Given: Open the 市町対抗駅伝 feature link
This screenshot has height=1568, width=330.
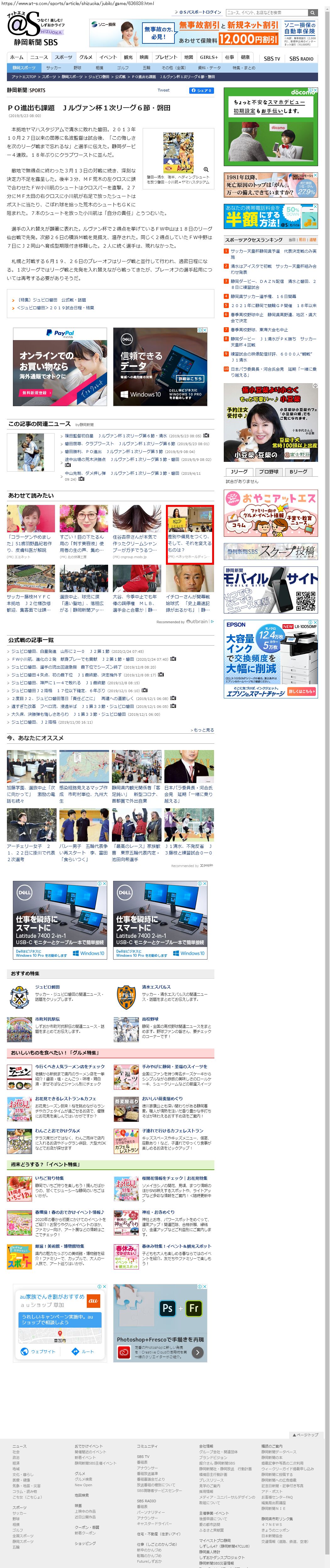Looking at the screenshot, I should tap(47, 1018).
